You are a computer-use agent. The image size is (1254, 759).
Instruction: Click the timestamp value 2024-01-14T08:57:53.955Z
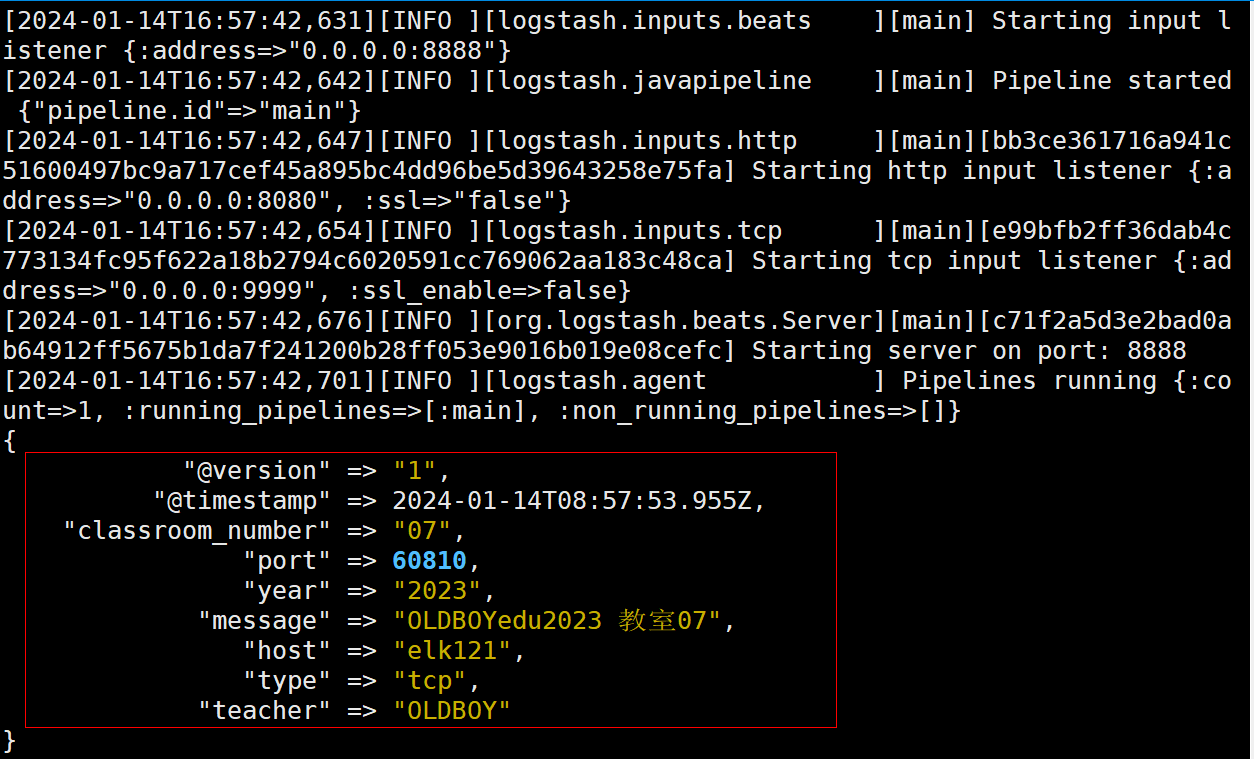coord(571,501)
